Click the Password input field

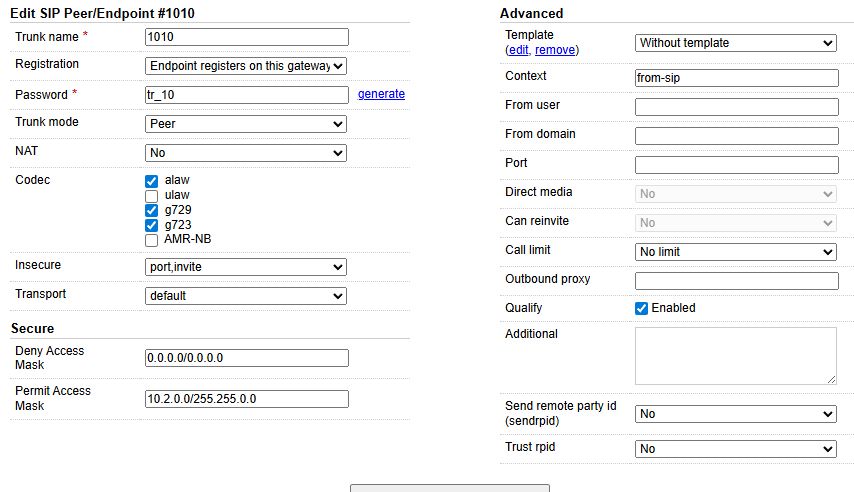coord(247,95)
